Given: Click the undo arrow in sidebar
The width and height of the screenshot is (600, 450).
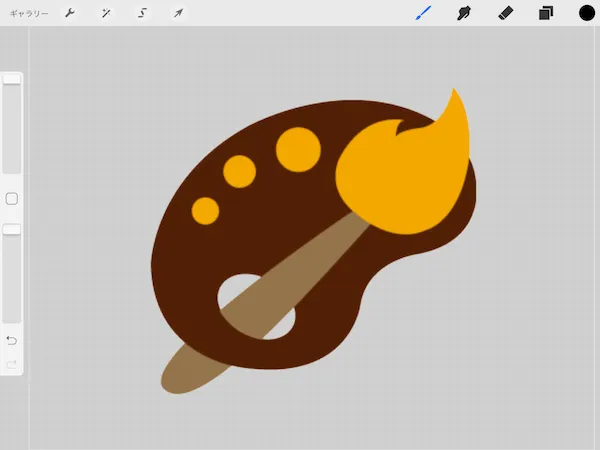Looking at the screenshot, I should (12, 340).
